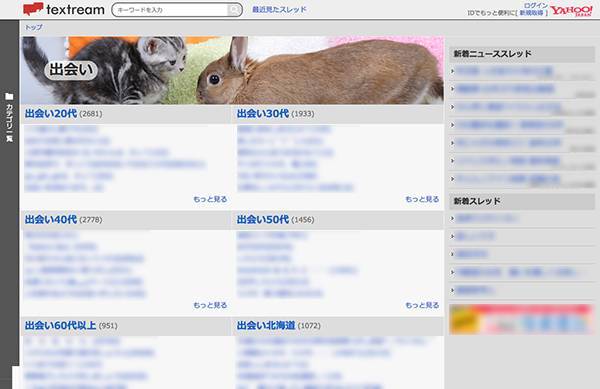The width and height of the screenshot is (600, 389).
Task: Click the search magnifier button
Action: [234, 10]
